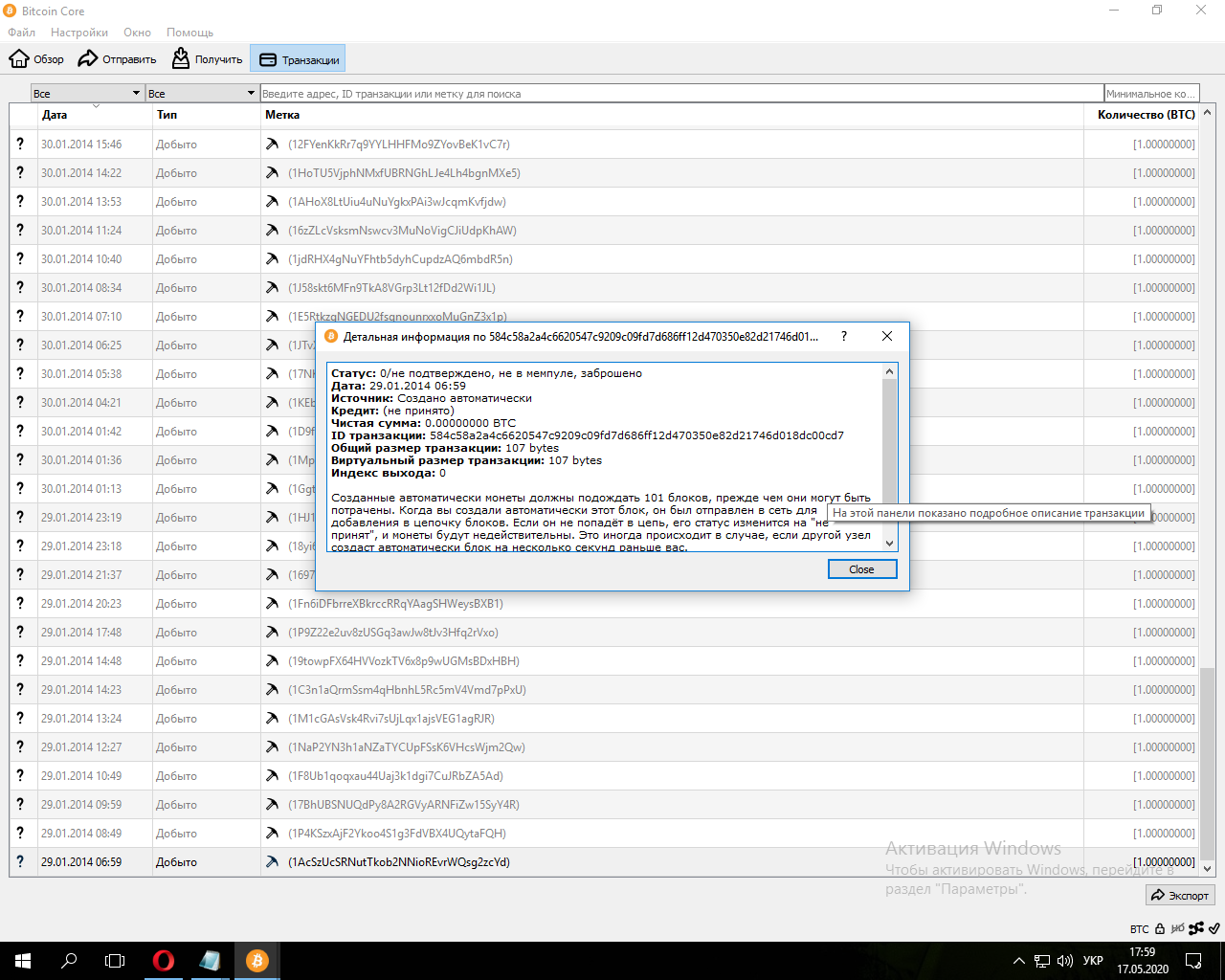This screenshot has height=980, width=1225.
Task: Go to the Отправить send page
Action: pyautogui.click(x=117, y=59)
